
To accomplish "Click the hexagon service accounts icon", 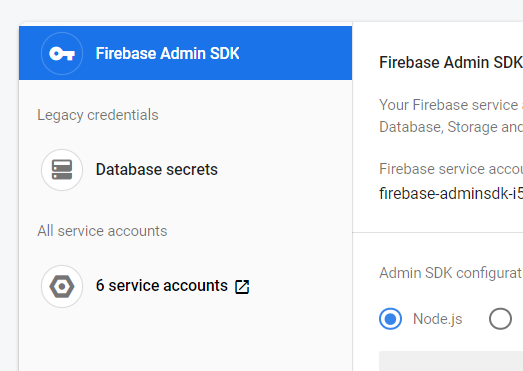I will [62, 286].
